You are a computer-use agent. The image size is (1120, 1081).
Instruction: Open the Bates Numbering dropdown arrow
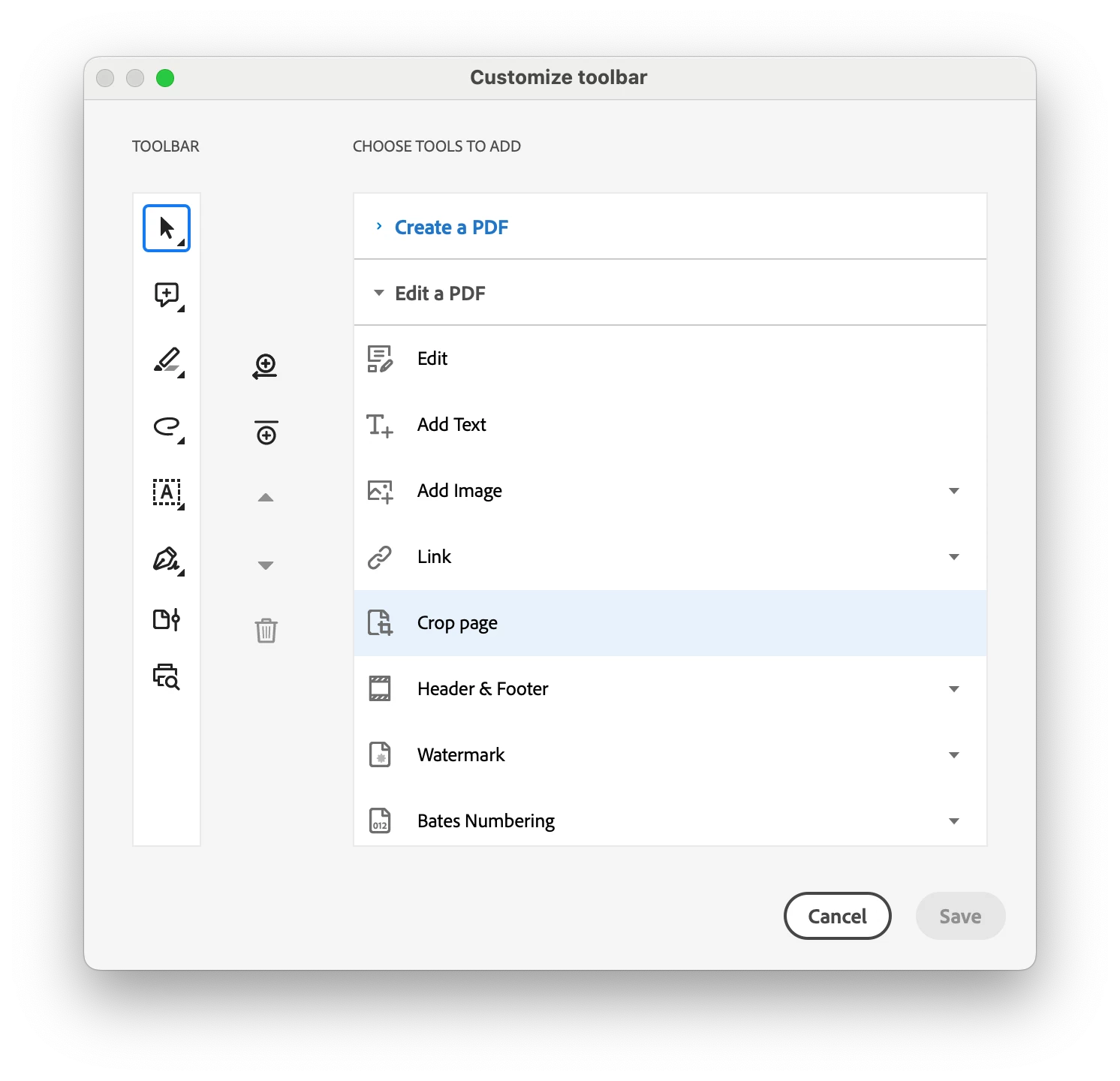pos(954,821)
